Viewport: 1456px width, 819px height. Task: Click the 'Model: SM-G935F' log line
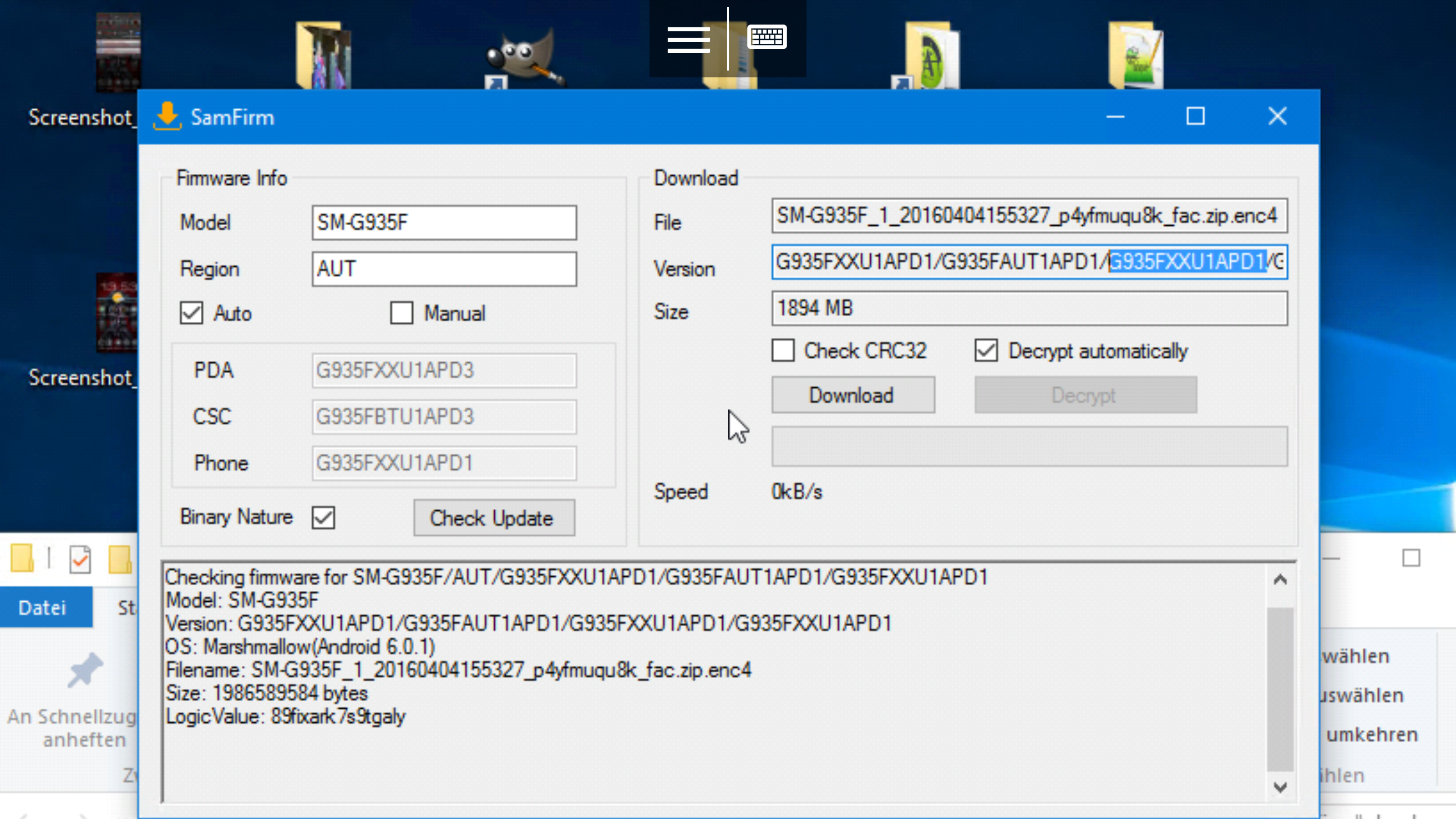click(242, 600)
